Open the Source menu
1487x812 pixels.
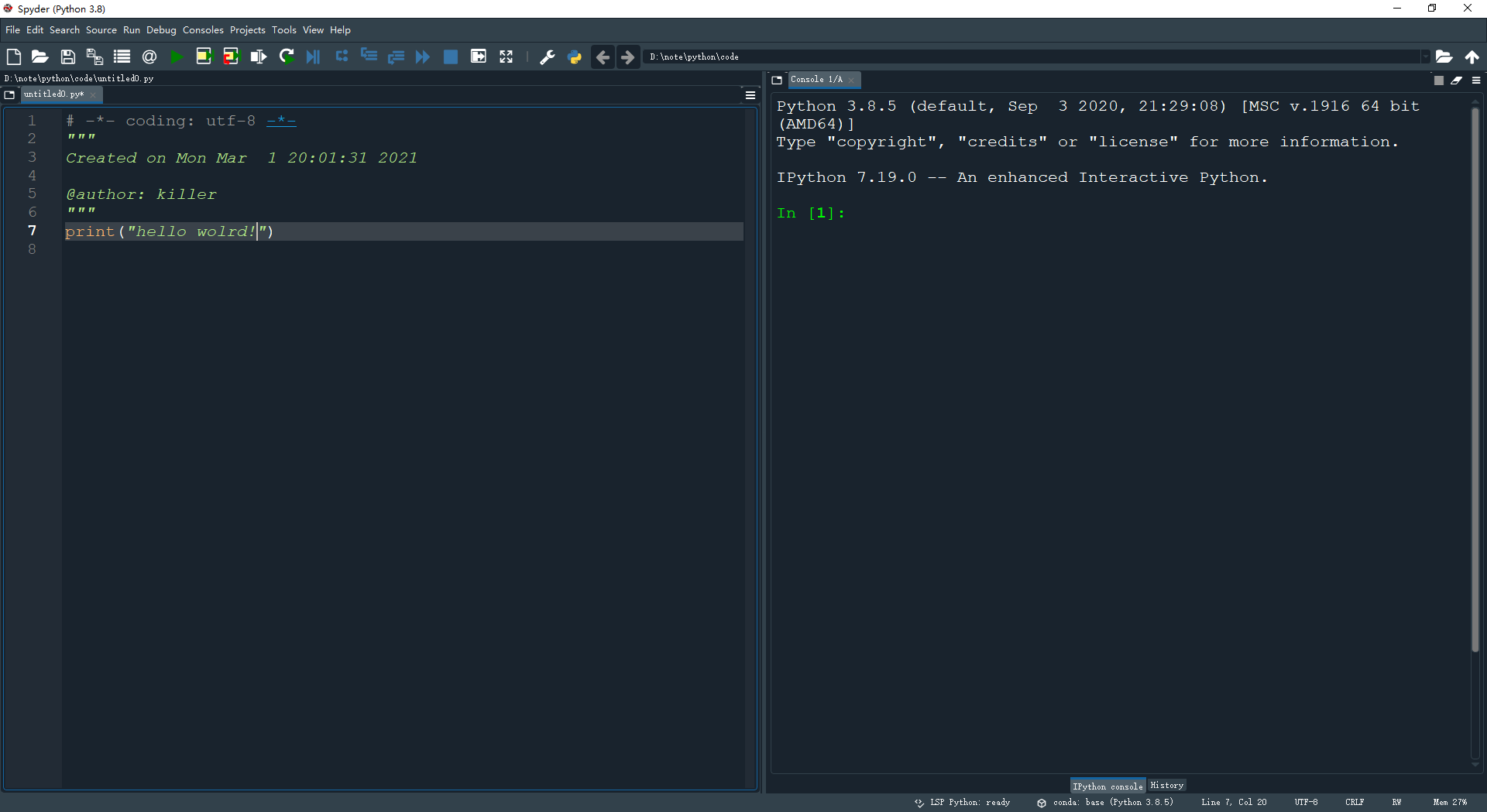coord(101,30)
